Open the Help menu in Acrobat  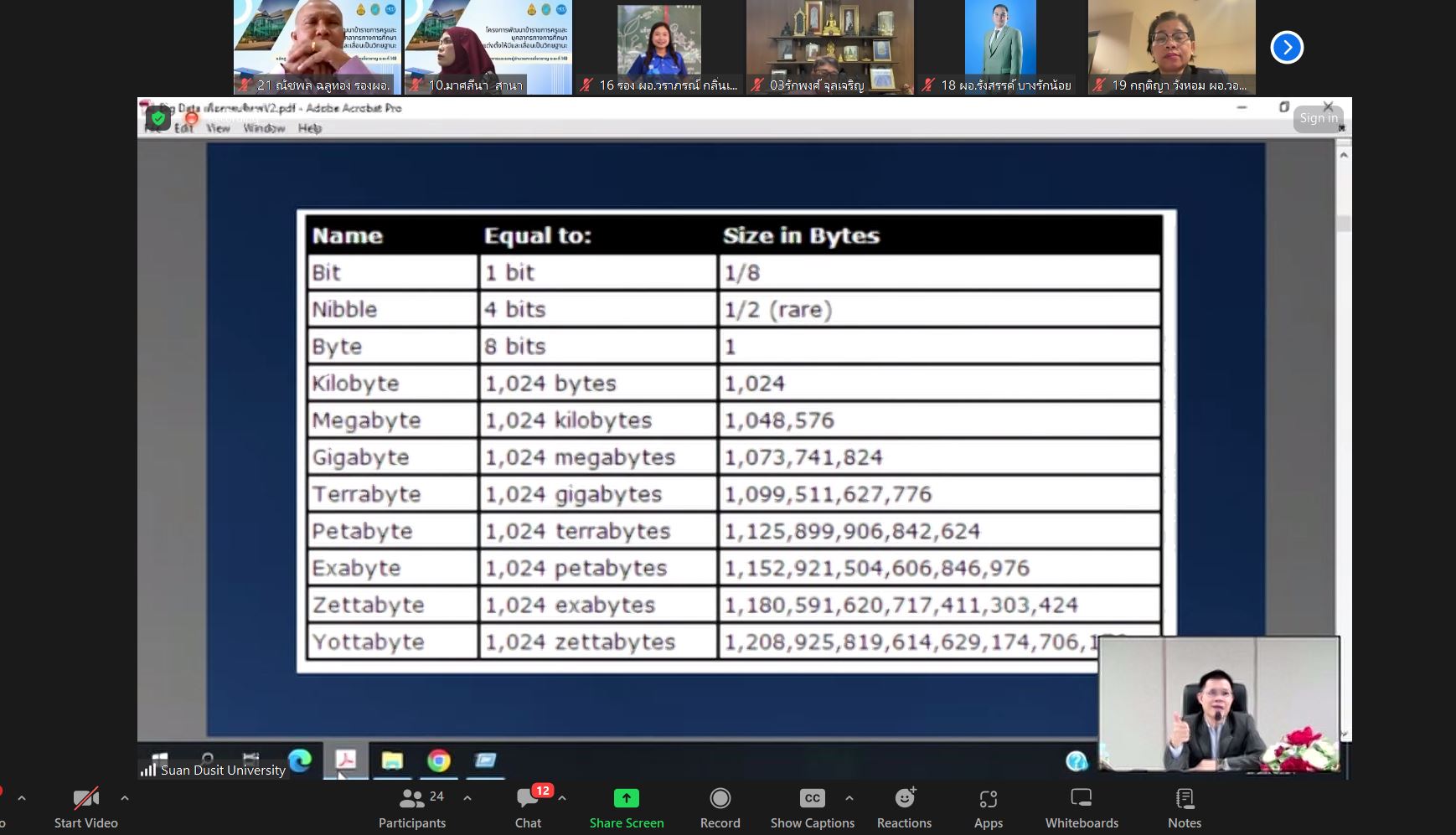click(310, 128)
